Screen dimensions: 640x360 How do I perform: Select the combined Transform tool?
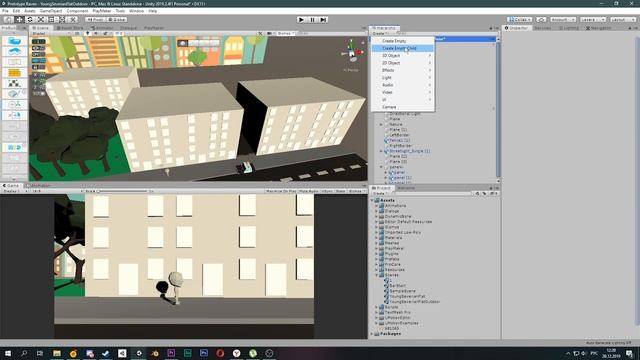(62, 20)
